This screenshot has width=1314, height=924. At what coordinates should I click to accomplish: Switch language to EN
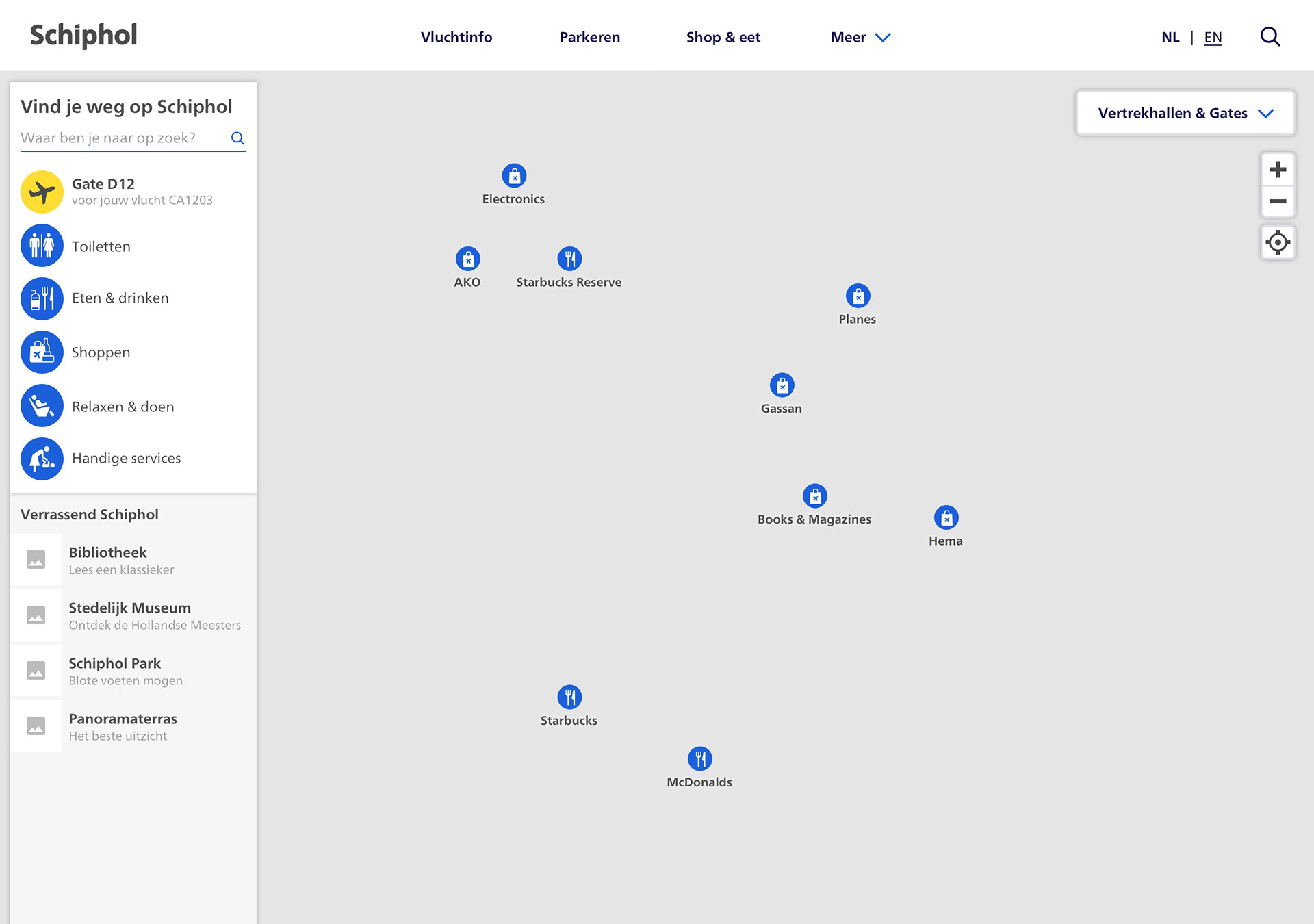(x=1213, y=37)
